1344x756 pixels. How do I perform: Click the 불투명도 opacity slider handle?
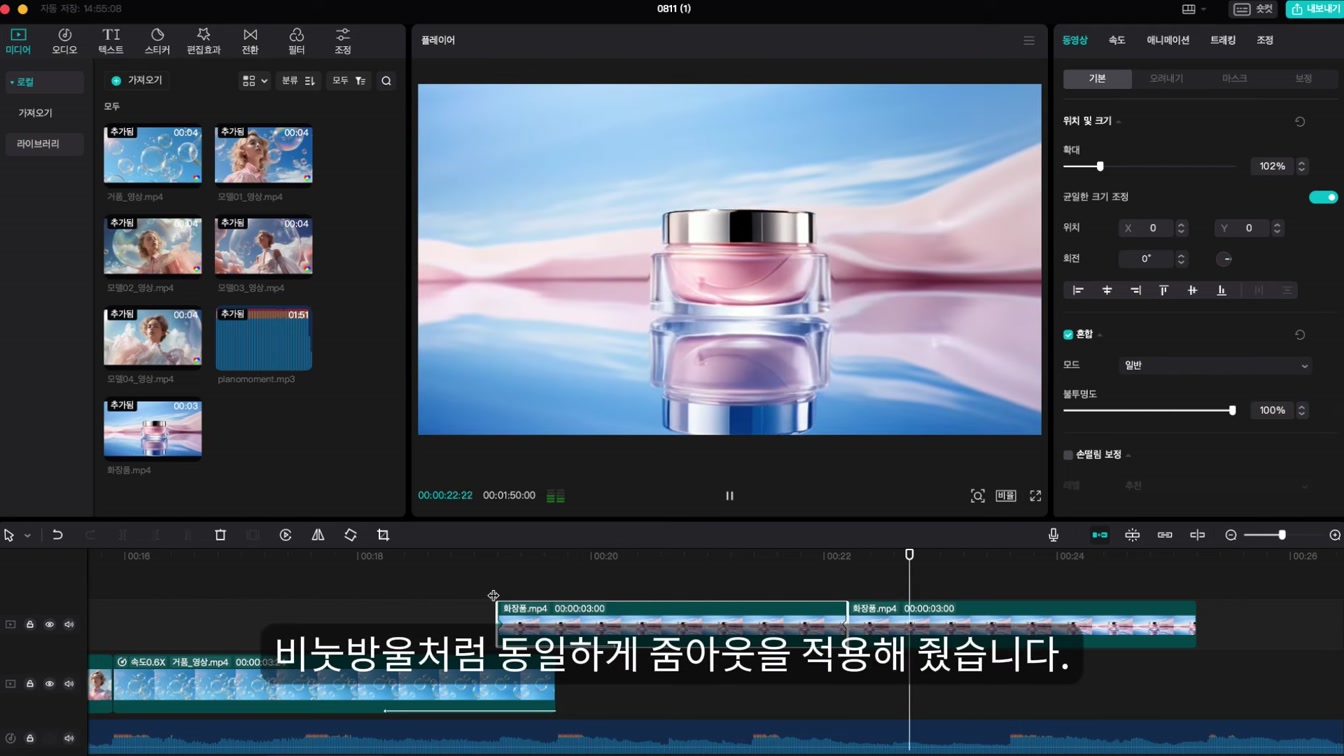[x=1232, y=410]
